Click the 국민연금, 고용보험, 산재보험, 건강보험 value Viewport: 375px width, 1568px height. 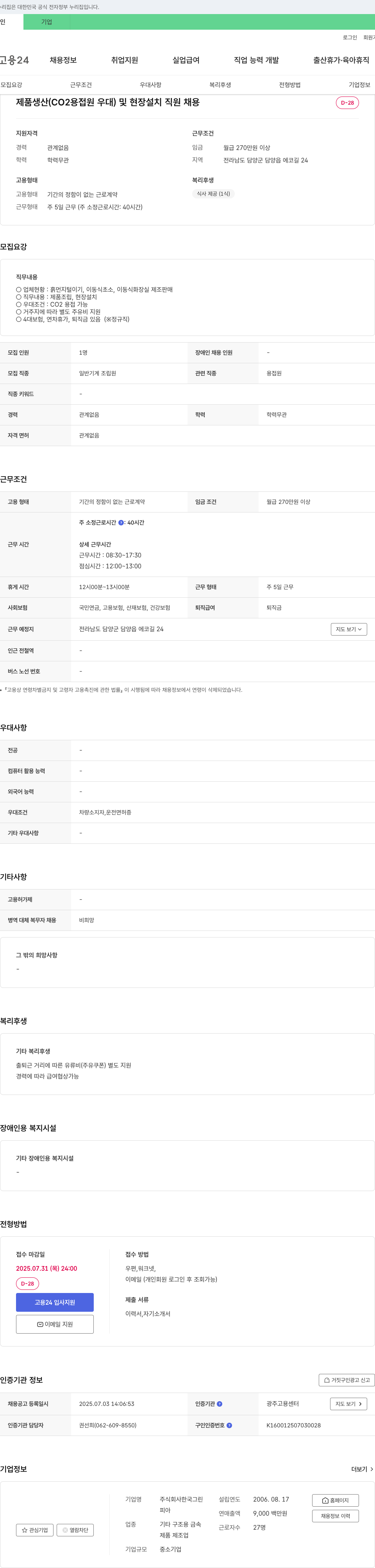(125, 608)
